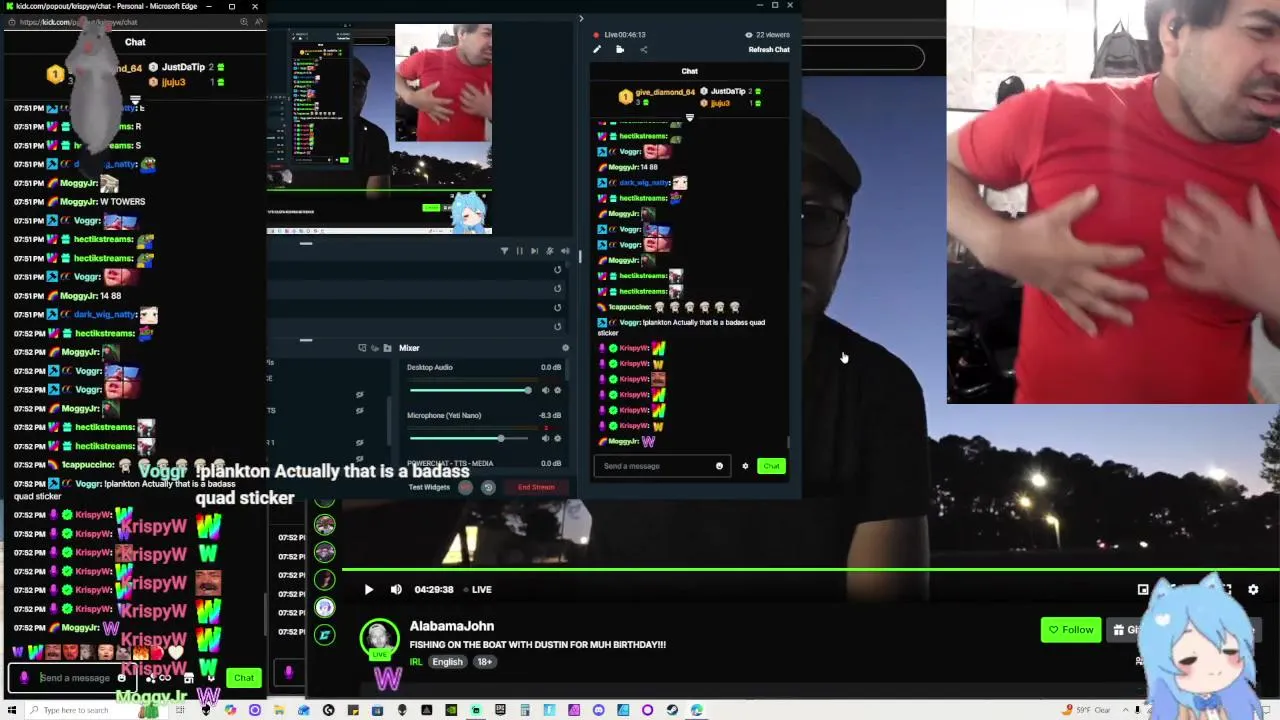Open the Windows Start menu
The height and width of the screenshot is (720, 1280).
11,710
